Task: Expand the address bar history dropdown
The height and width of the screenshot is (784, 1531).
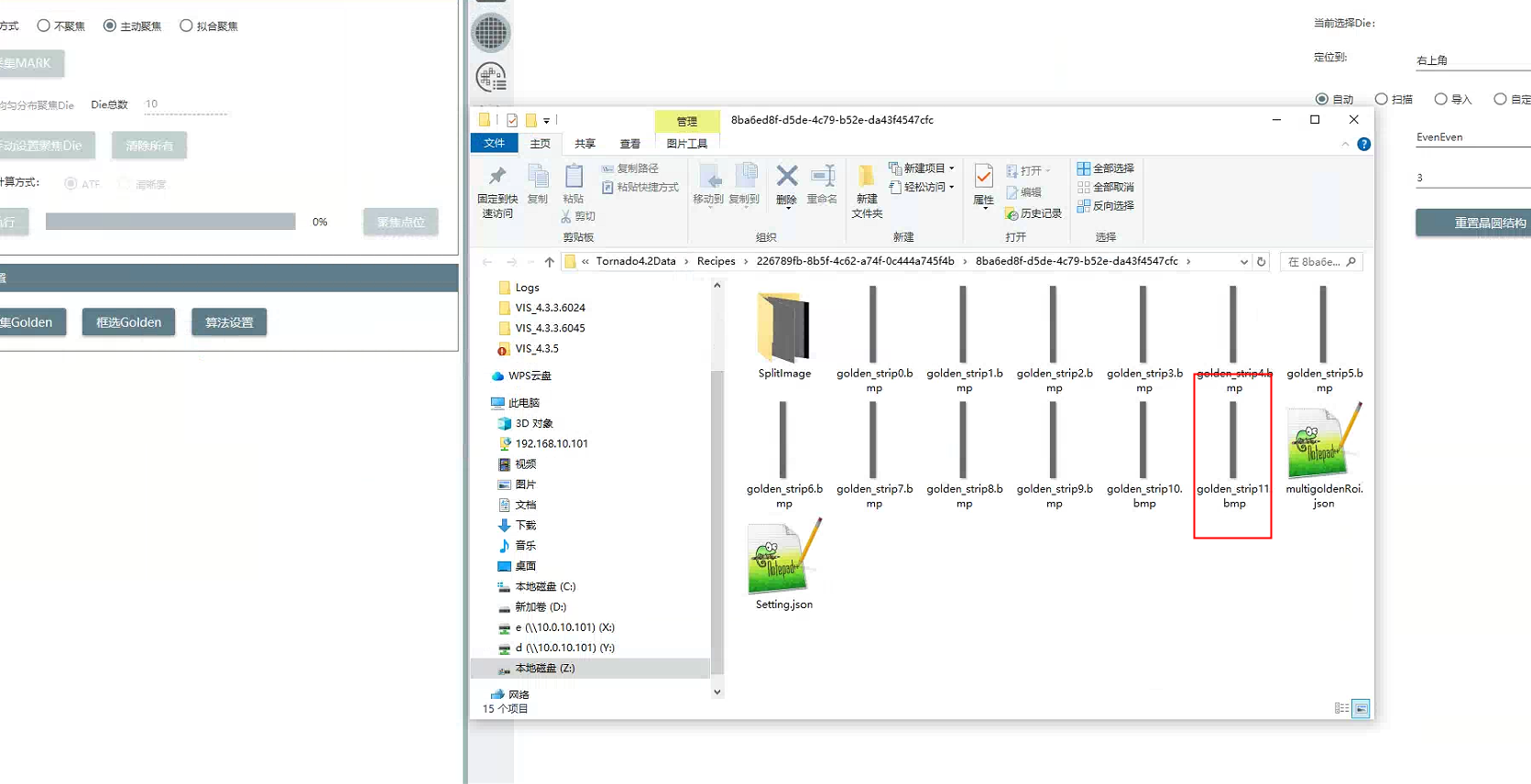Action: pos(1243,262)
